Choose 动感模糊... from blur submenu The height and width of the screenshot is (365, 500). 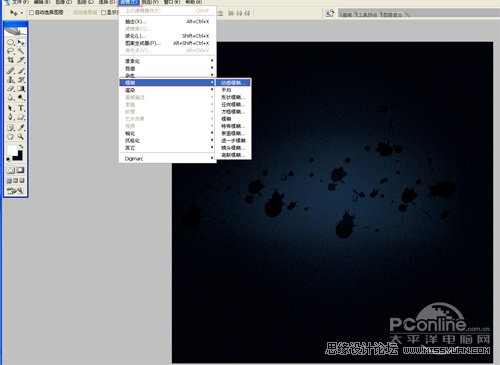point(233,83)
